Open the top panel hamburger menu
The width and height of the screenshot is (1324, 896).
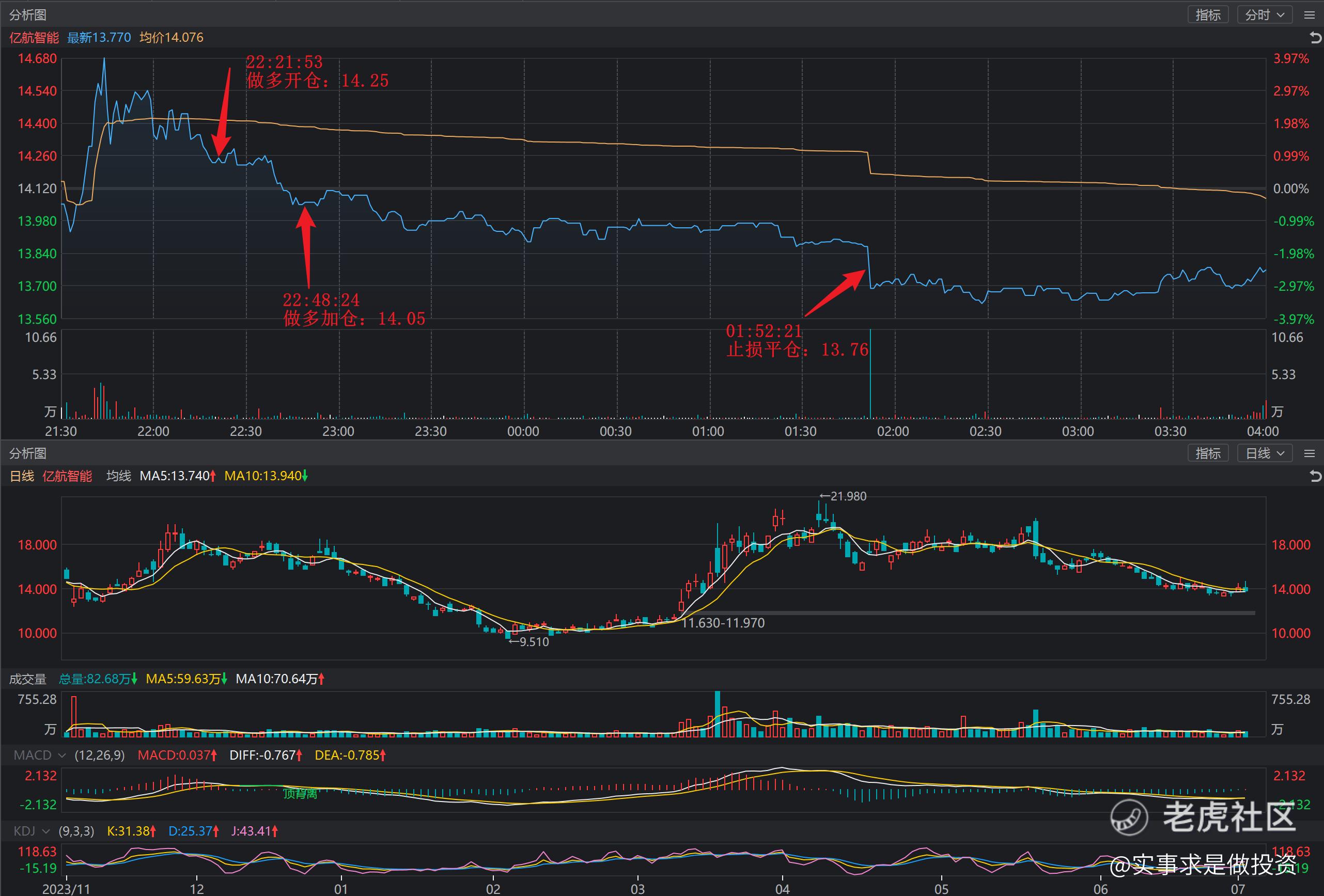coord(1309,15)
